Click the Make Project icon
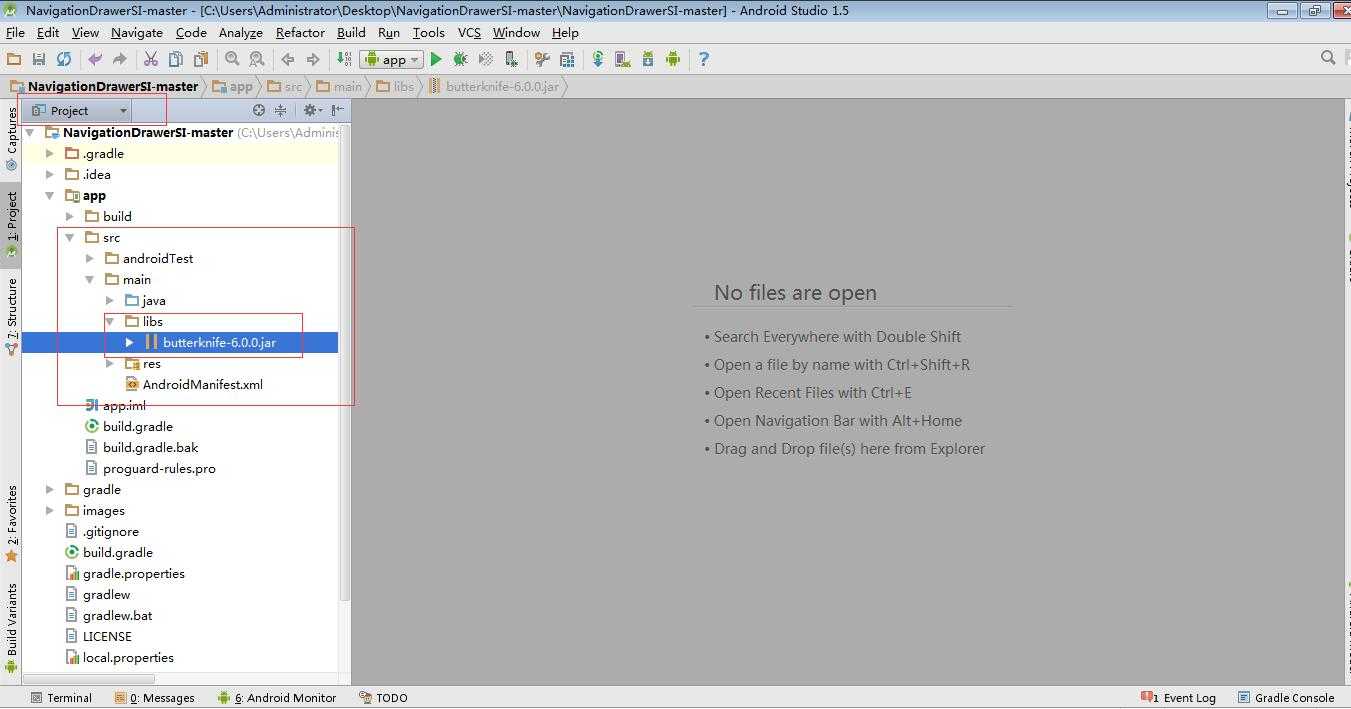The width and height of the screenshot is (1351, 709). click(344, 59)
